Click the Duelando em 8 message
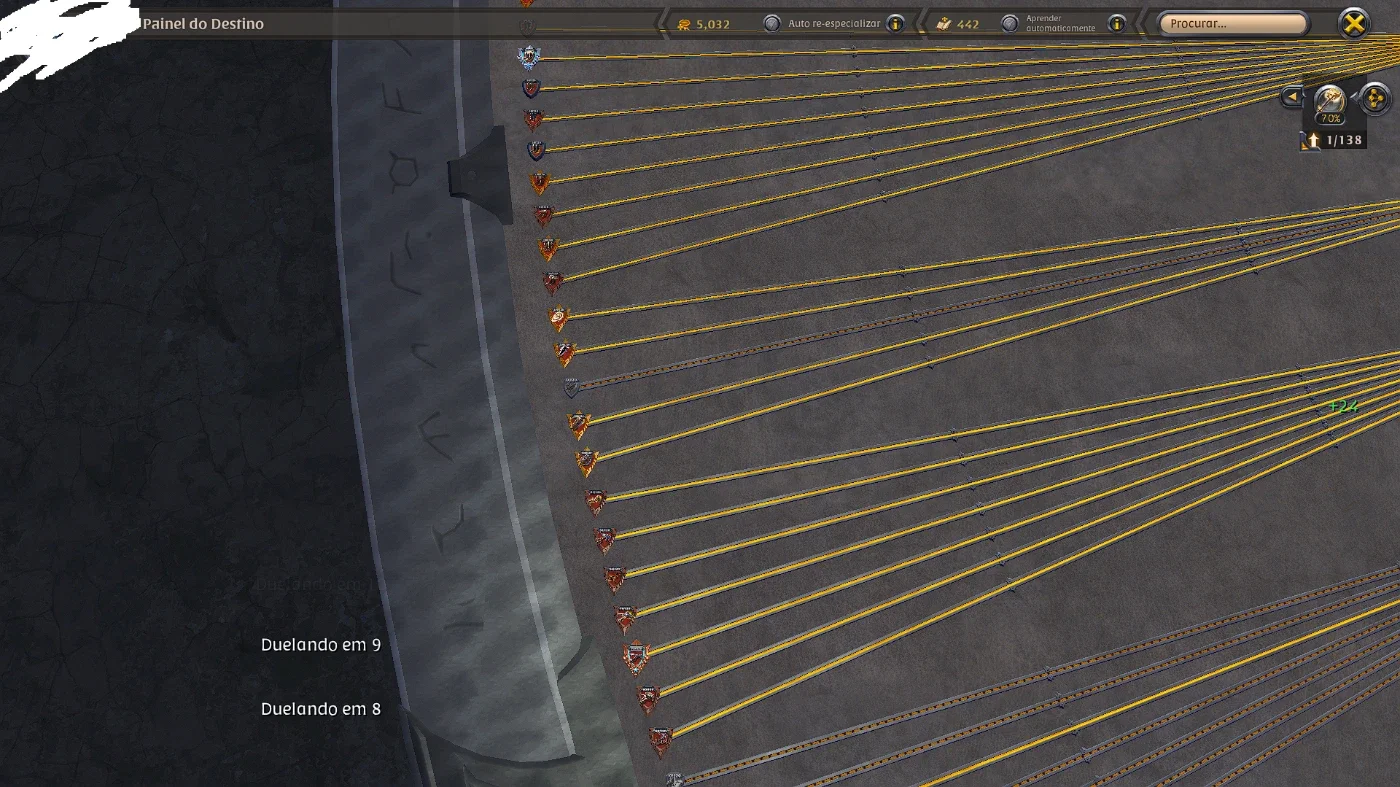The image size is (1400, 787). pos(321,709)
